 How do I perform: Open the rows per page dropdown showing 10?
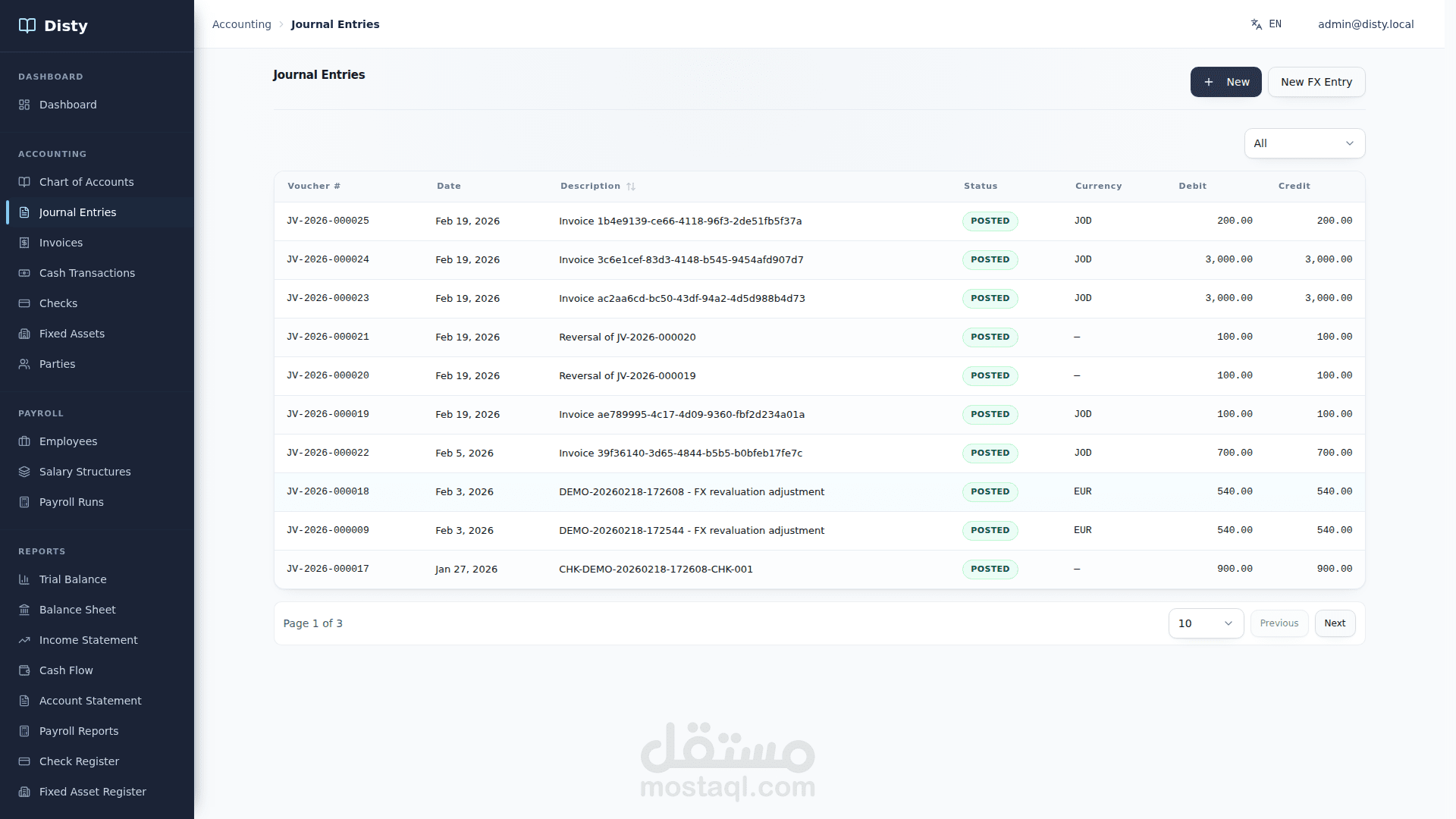[1205, 623]
